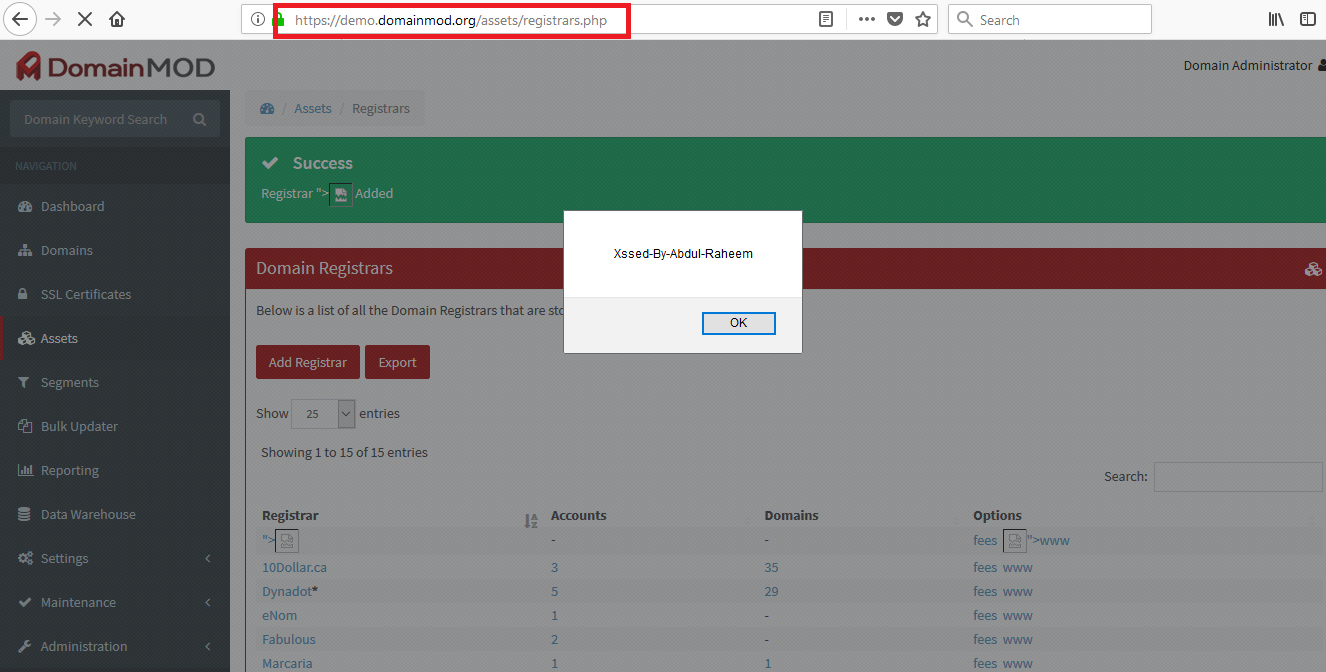Click the green padlock in address bar
The width and height of the screenshot is (1326, 672).
(x=279, y=19)
